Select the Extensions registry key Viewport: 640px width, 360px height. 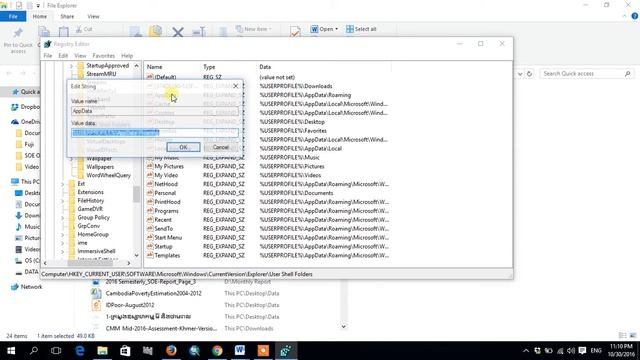[x=90, y=192]
